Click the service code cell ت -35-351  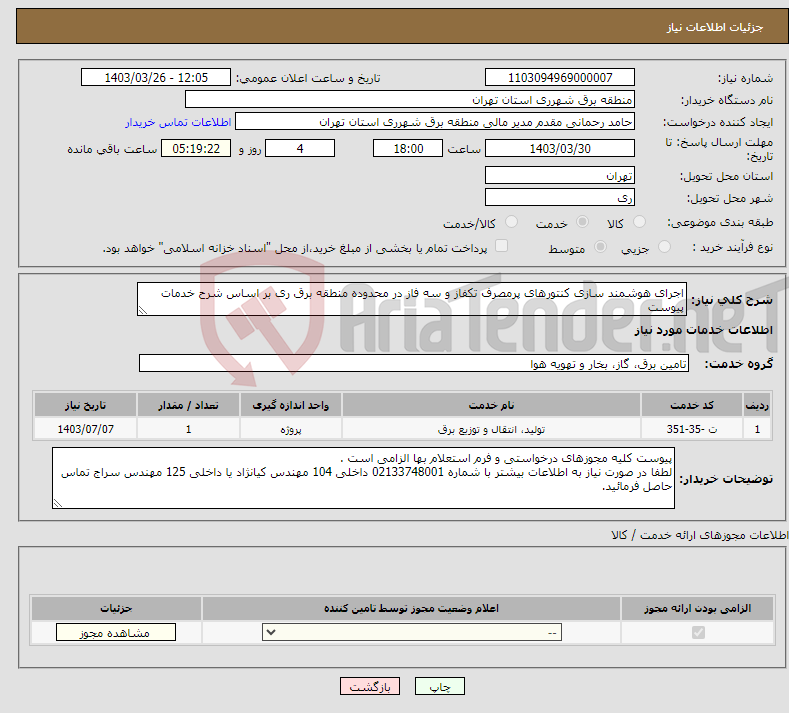[x=692, y=429]
